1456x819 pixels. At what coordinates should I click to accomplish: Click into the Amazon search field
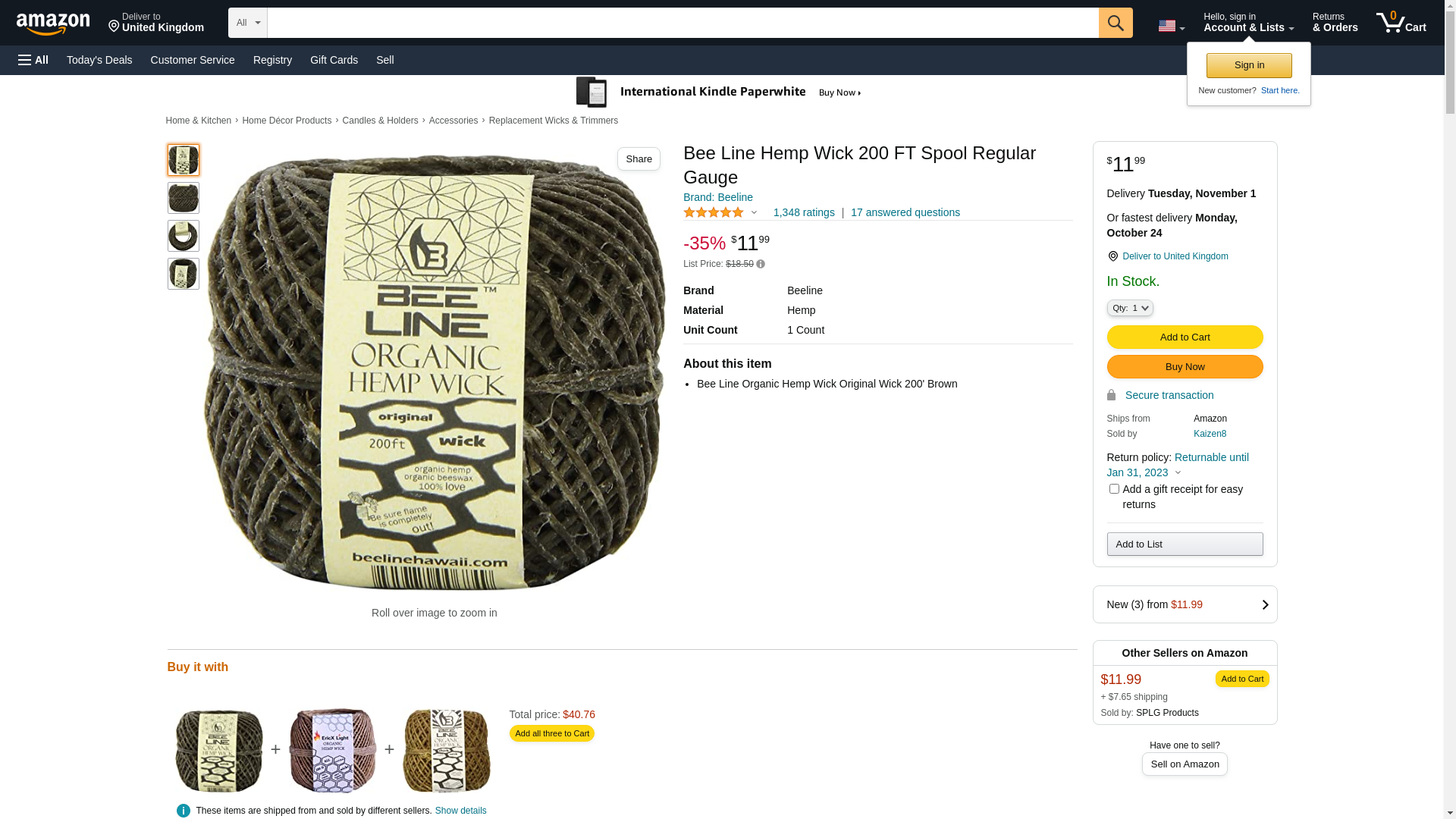(x=682, y=23)
